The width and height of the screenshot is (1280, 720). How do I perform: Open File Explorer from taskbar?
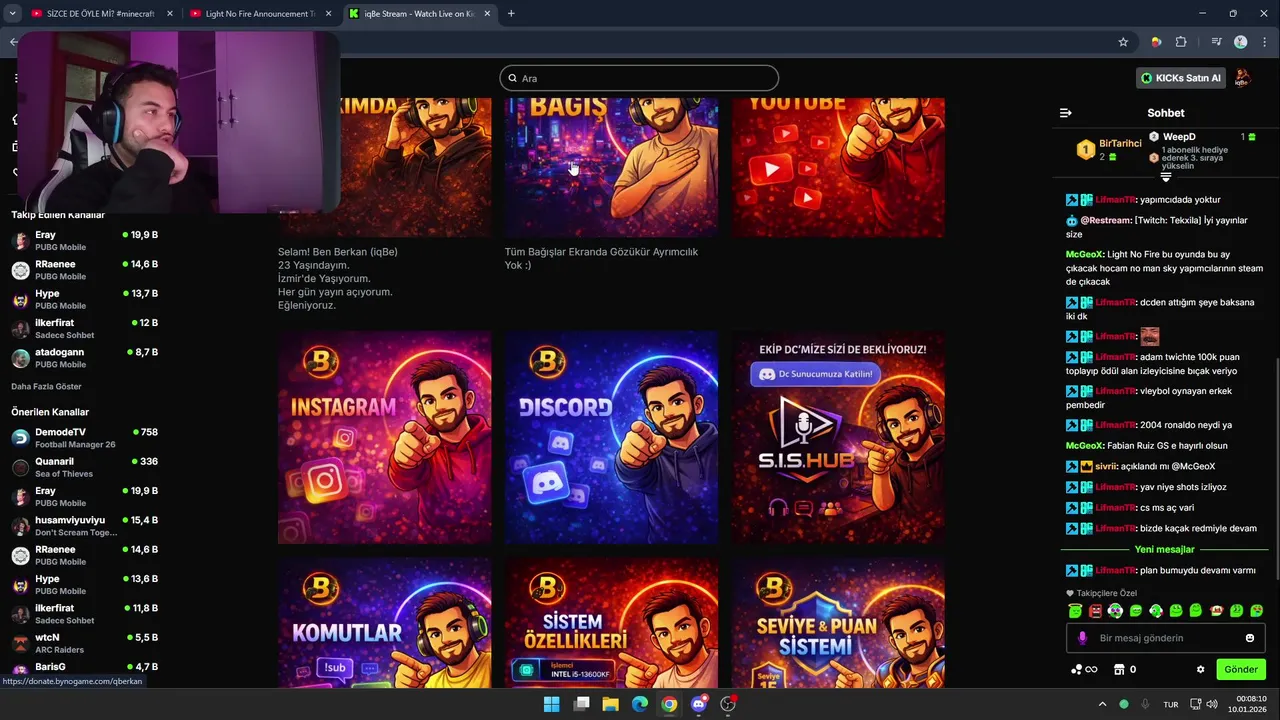pyautogui.click(x=610, y=704)
